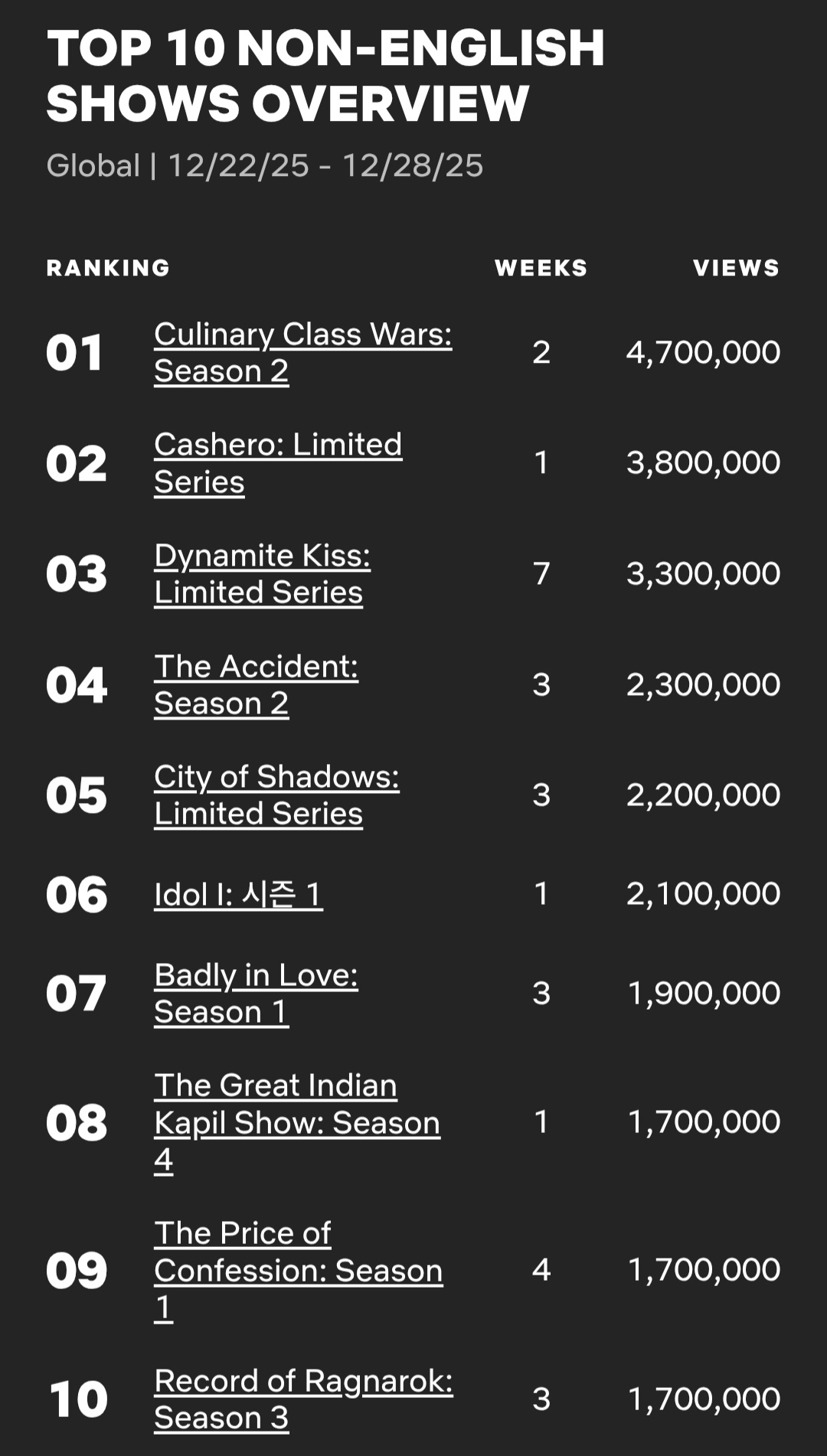Click the WEEKS column header
Viewport: 827px width, 1456px height.
[x=541, y=268]
